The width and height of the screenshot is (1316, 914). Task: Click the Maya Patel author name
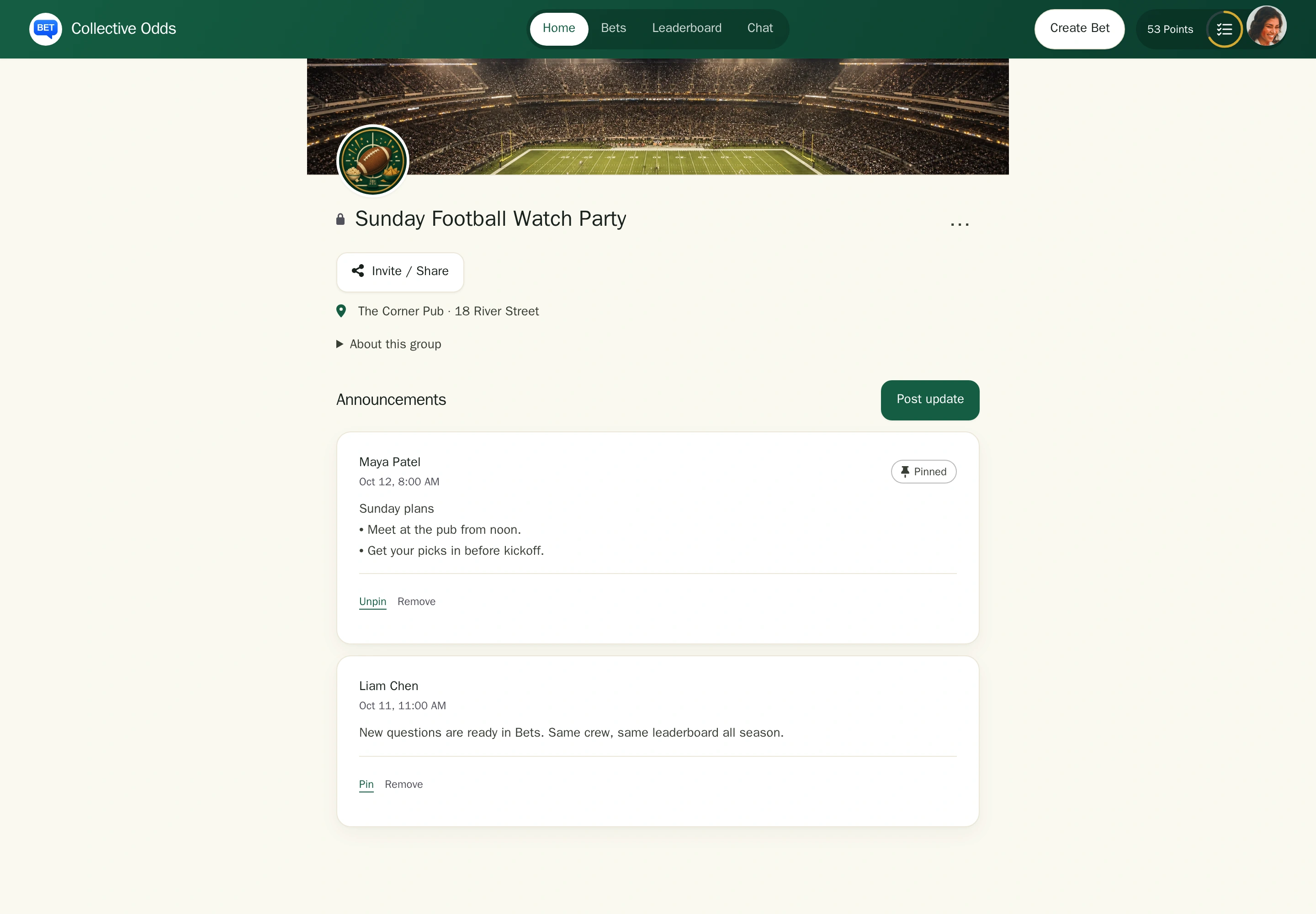pyautogui.click(x=390, y=462)
